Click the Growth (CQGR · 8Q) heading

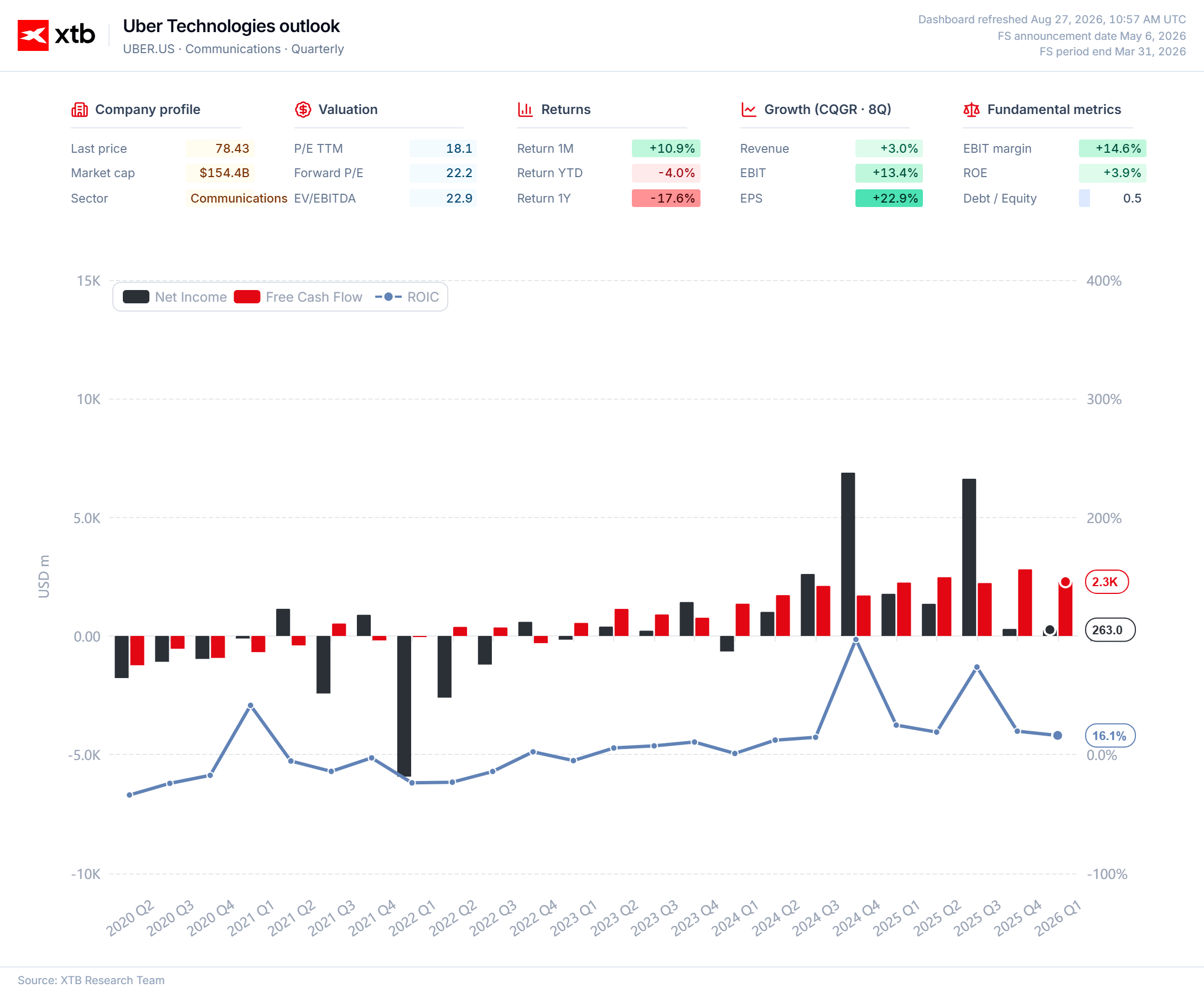tap(828, 109)
